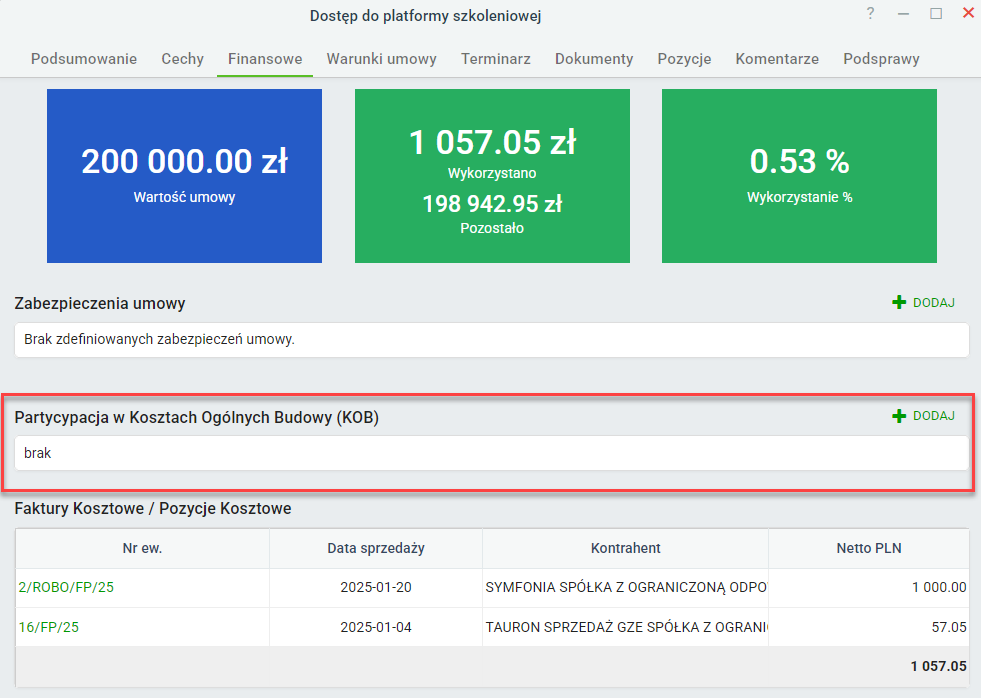
Task: Sort by Data sprzedaży column header
Action: click(376, 549)
